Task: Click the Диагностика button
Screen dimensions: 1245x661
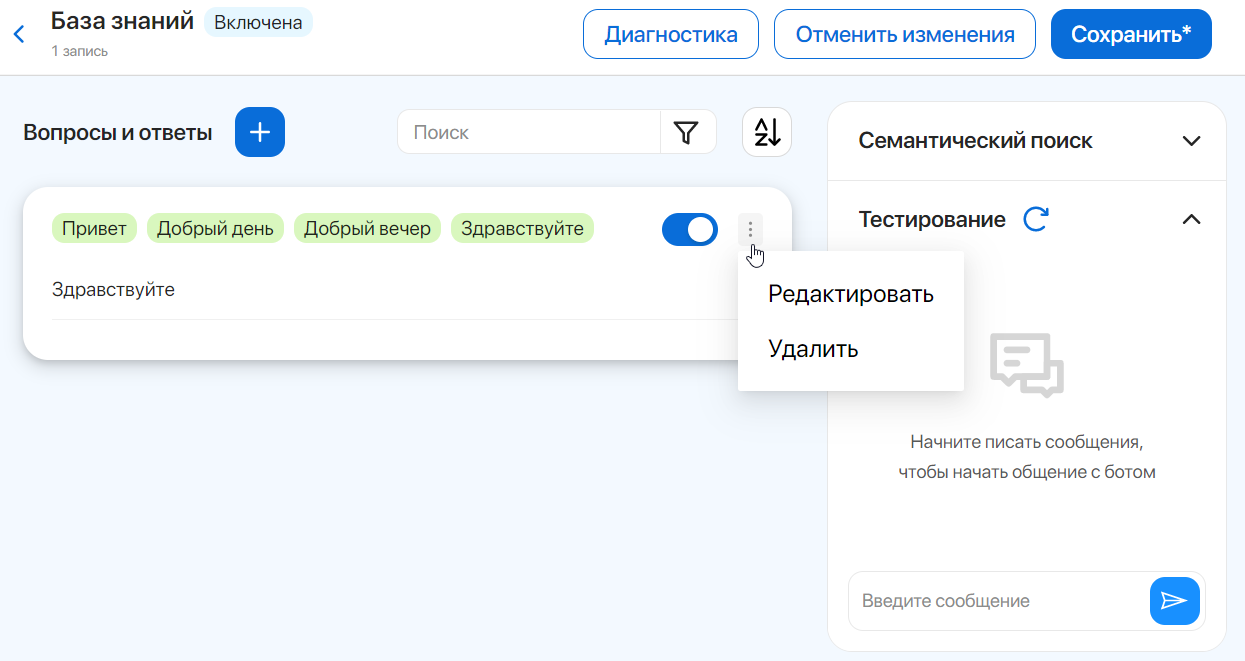Action: click(671, 35)
